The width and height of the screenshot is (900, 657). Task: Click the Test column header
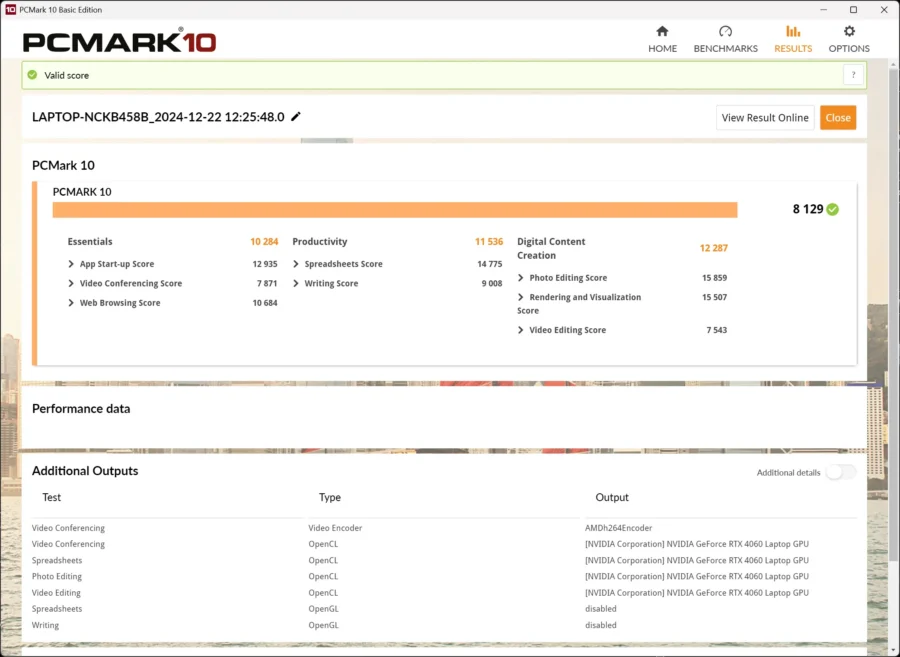(52, 497)
